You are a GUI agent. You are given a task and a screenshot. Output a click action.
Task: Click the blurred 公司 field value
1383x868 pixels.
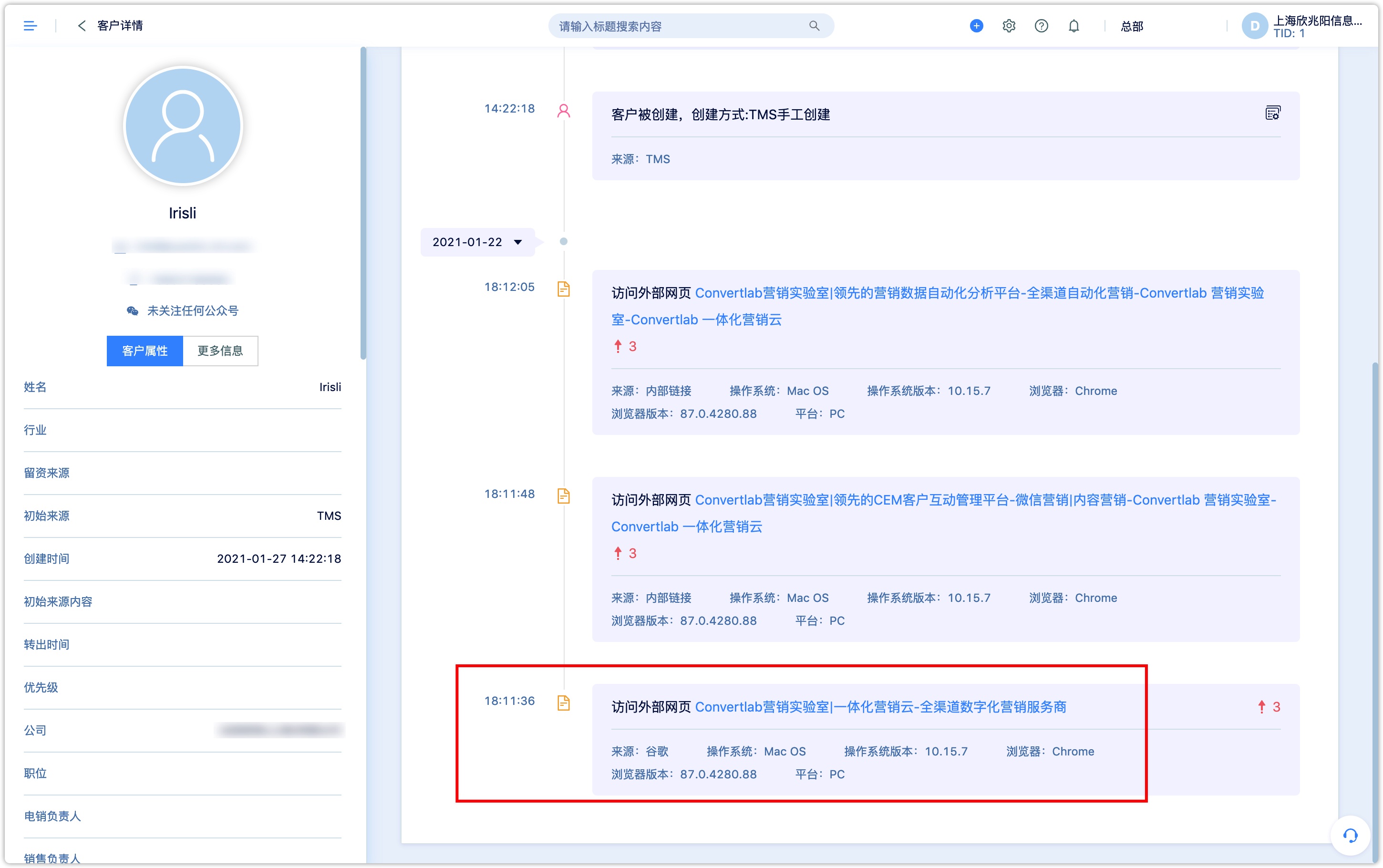(x=280, y=730)
